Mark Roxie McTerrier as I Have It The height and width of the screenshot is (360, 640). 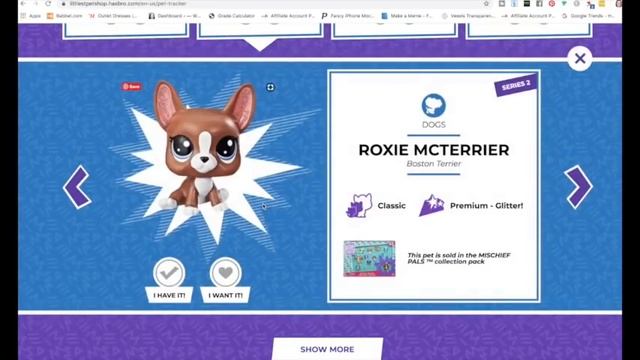[169, 280]
